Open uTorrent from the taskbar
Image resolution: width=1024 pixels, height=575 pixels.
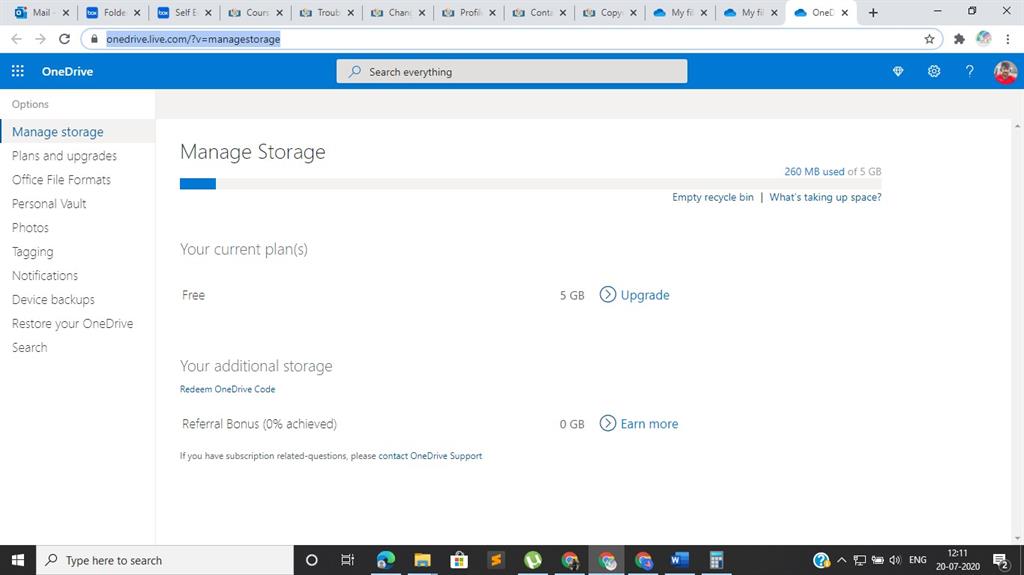click(x=533, y=560)
